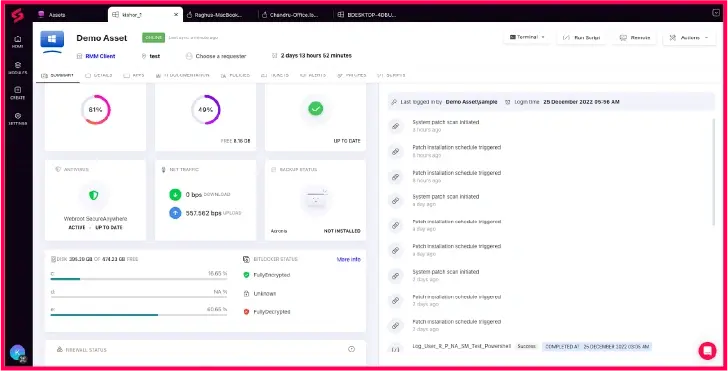Viewport: 728px width, 371px height.
Task: Click the green antivirus shield icon
Action: click(x=93, y=195)
